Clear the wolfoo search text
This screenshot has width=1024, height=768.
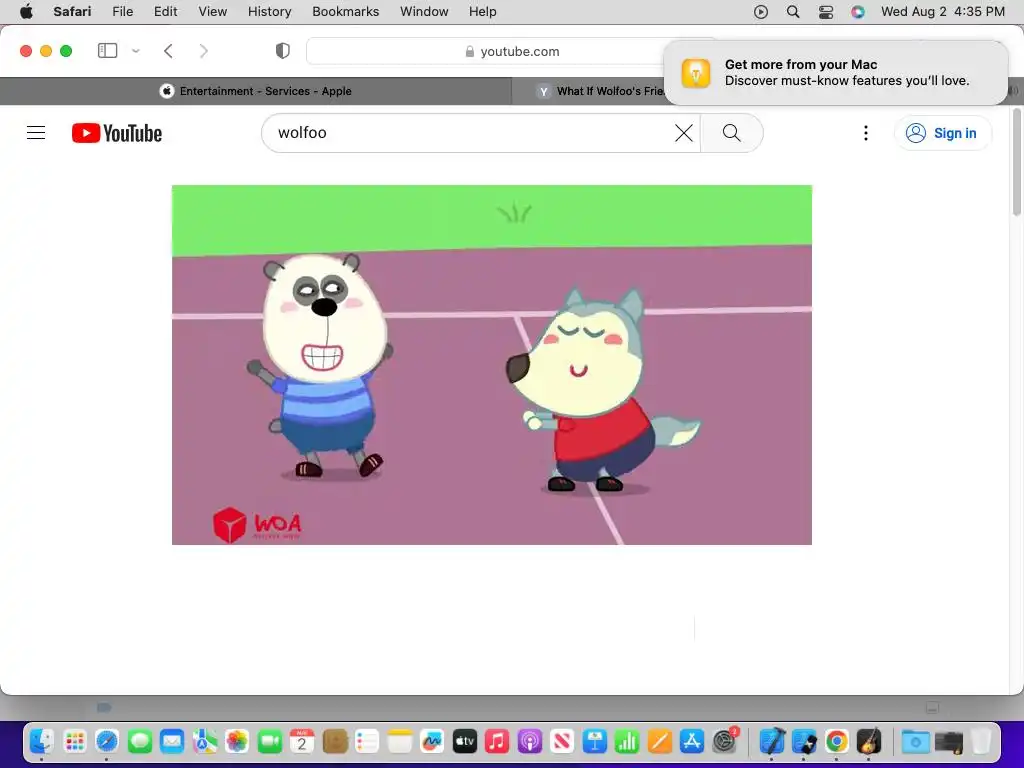coord(684,133)
